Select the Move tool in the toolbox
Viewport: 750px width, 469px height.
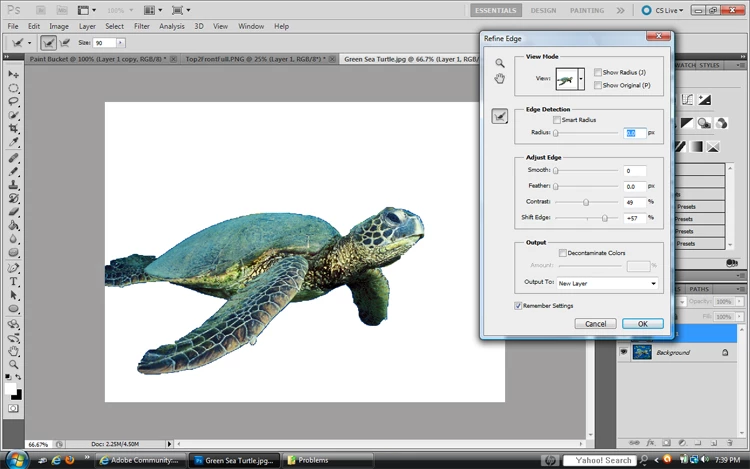coord(14,74)
